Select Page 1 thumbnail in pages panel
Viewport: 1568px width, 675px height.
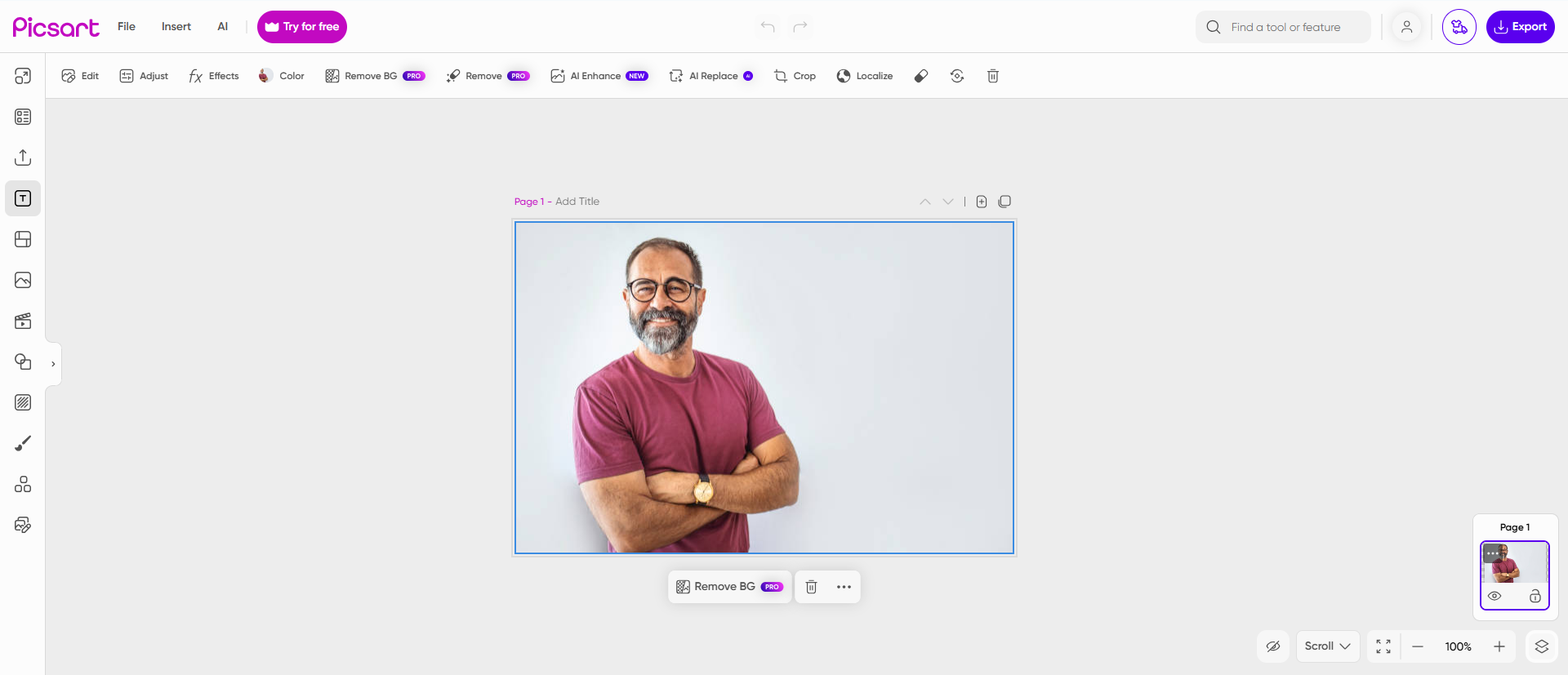(1515, 575)
